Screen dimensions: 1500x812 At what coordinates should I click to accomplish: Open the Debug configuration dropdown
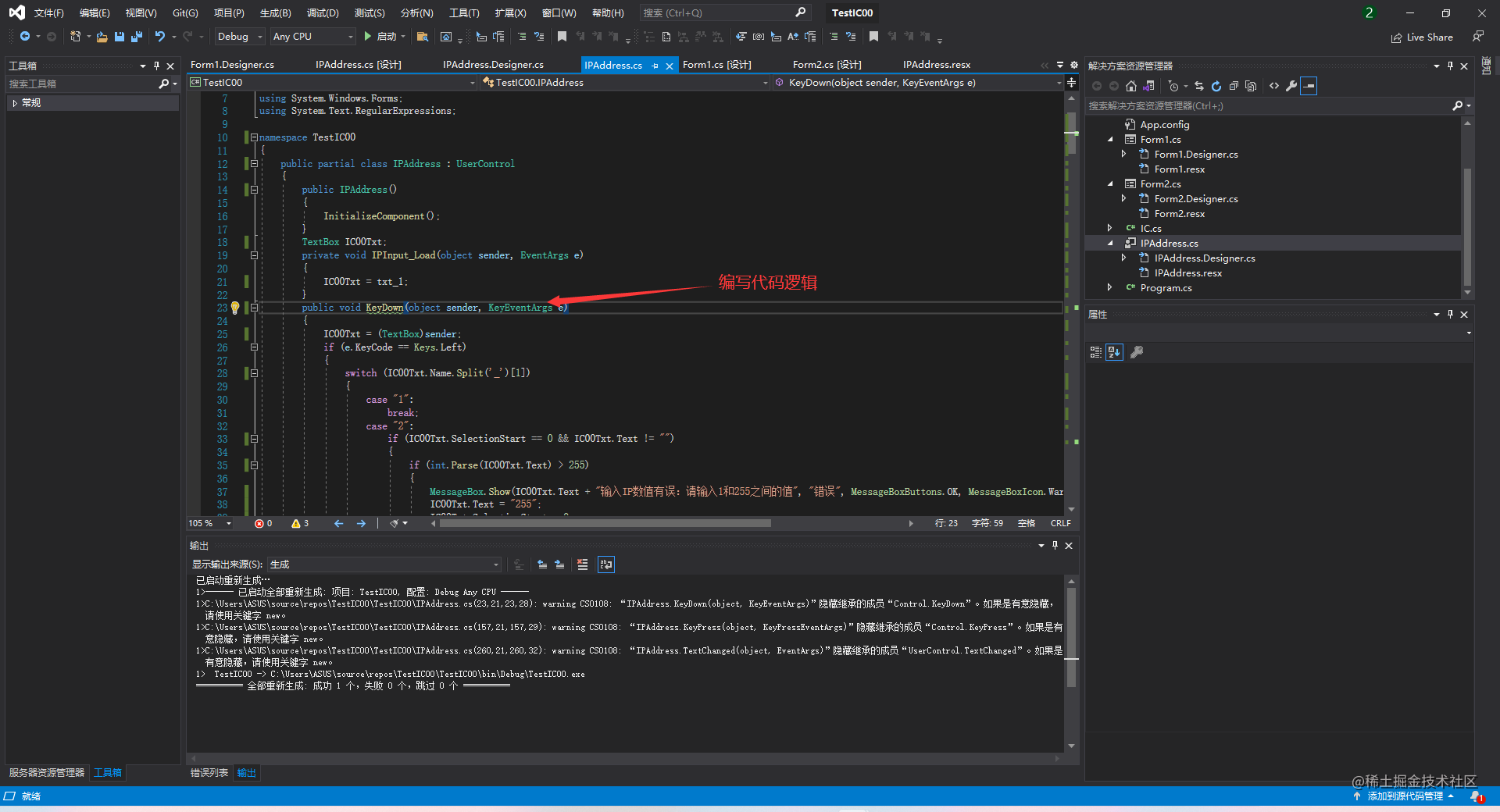(x=239, y=37)
